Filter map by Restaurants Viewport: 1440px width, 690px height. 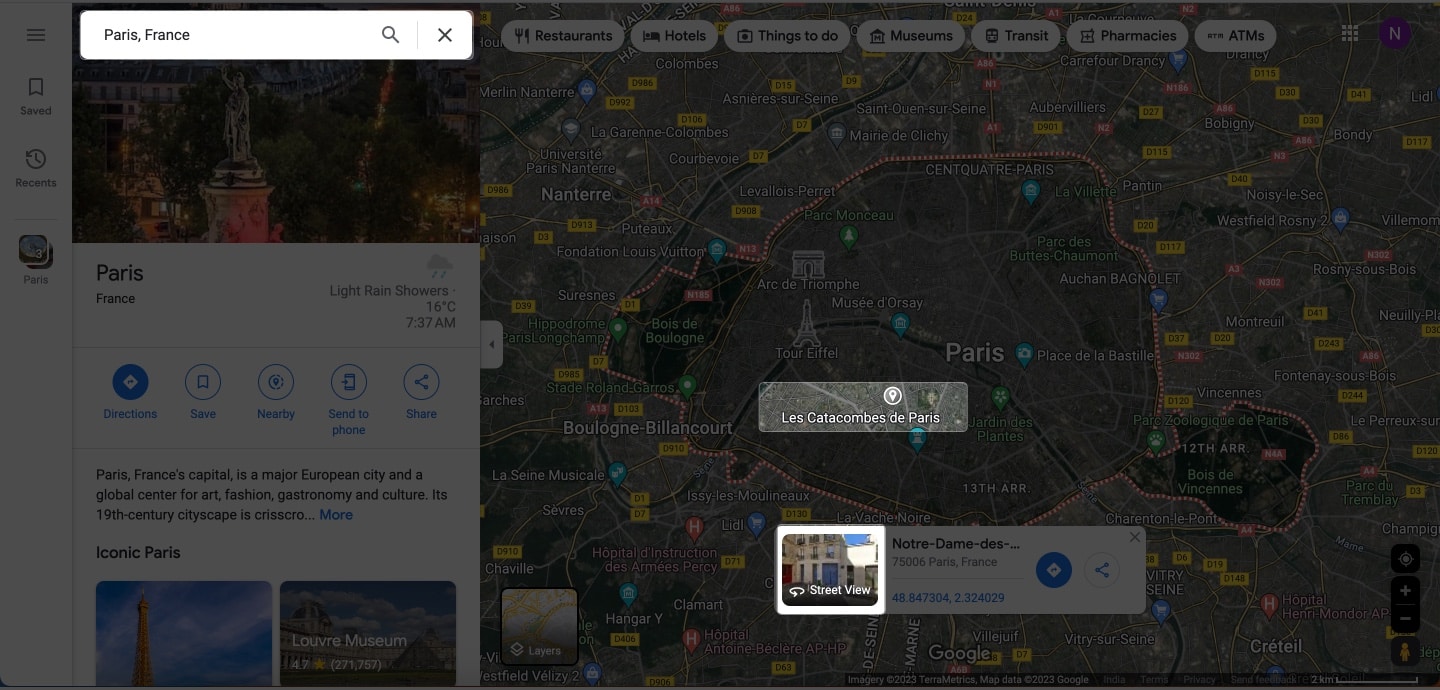[563, 35]
